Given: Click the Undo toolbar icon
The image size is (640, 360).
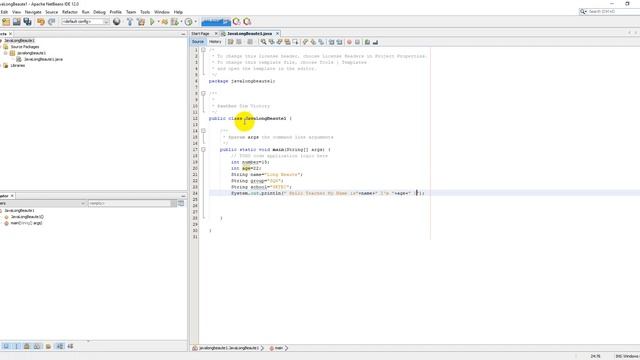Looking at the screenshot, I should tap(41, 22).
